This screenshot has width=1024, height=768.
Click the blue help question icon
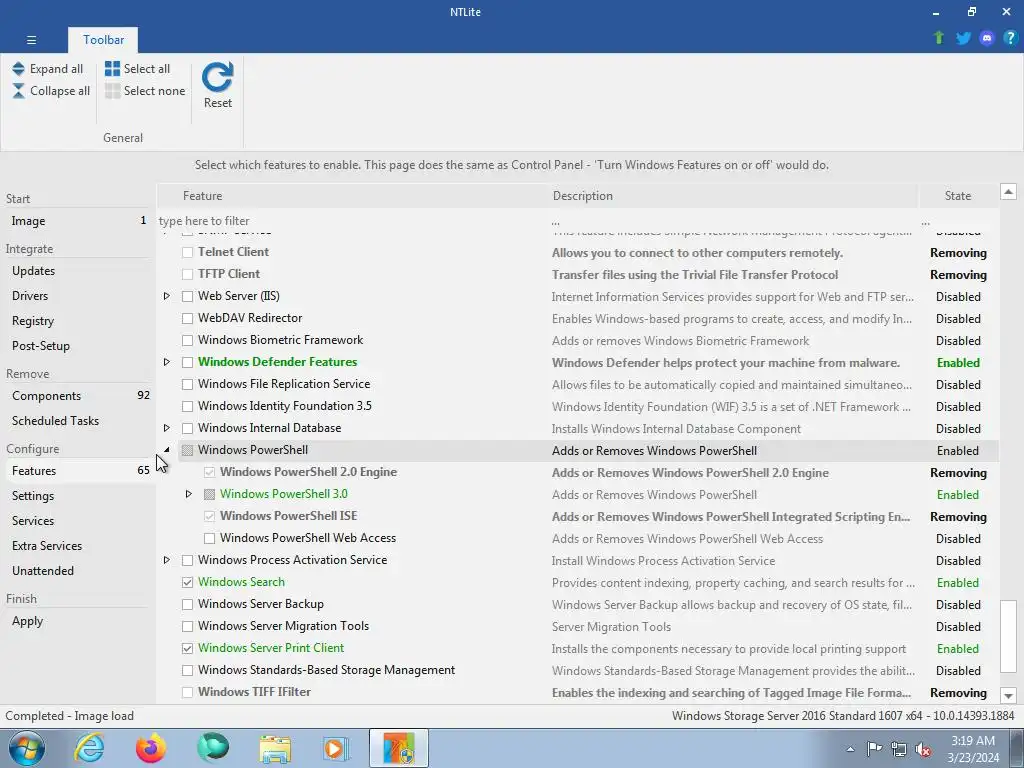(x=1010, y=38)
